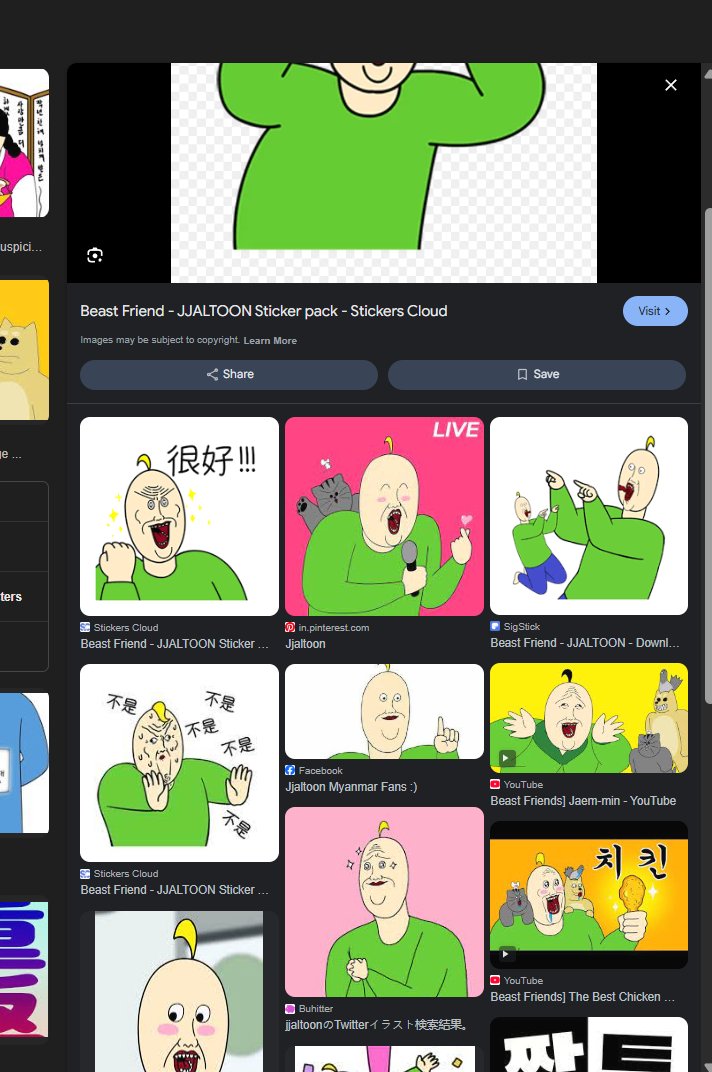This screenshot has width=712, height=1072.
Task: Open the SigStick pointing characters thumbnail
Action: coord(589,515)
